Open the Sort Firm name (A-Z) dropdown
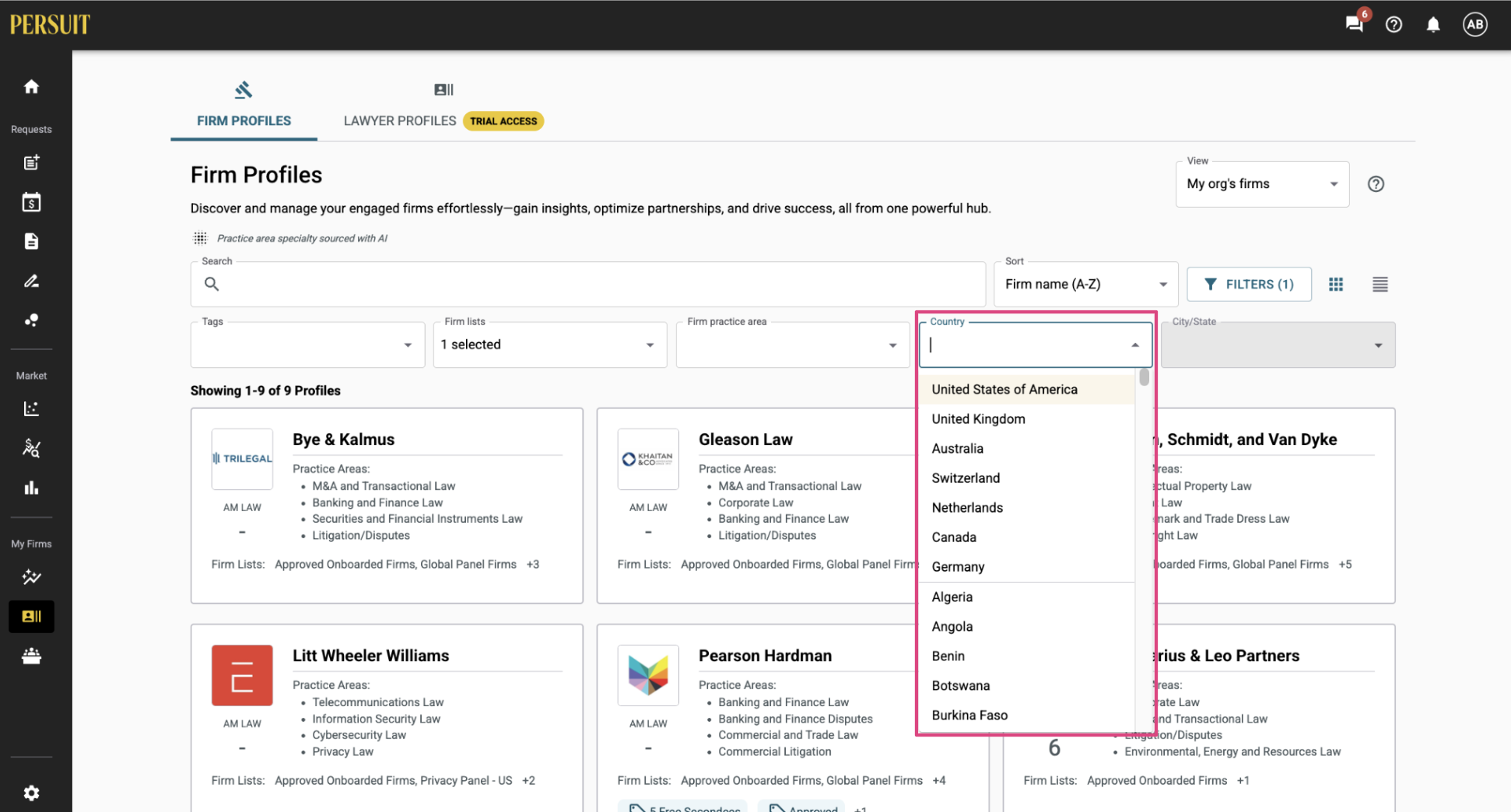This screenshot has height=812, width=1511. [x=1086, y=285]
